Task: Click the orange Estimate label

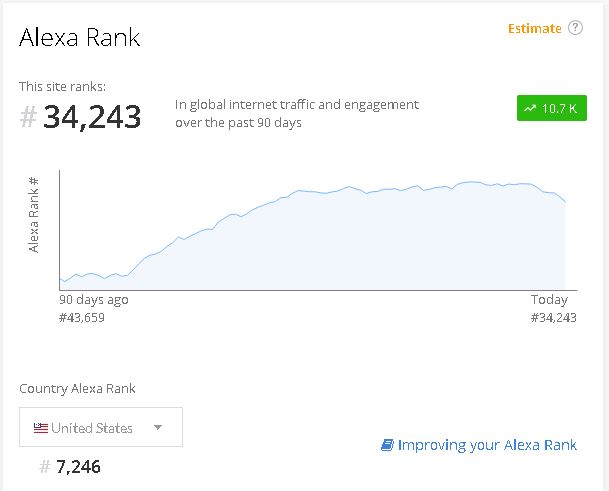Action: point(534,29)
